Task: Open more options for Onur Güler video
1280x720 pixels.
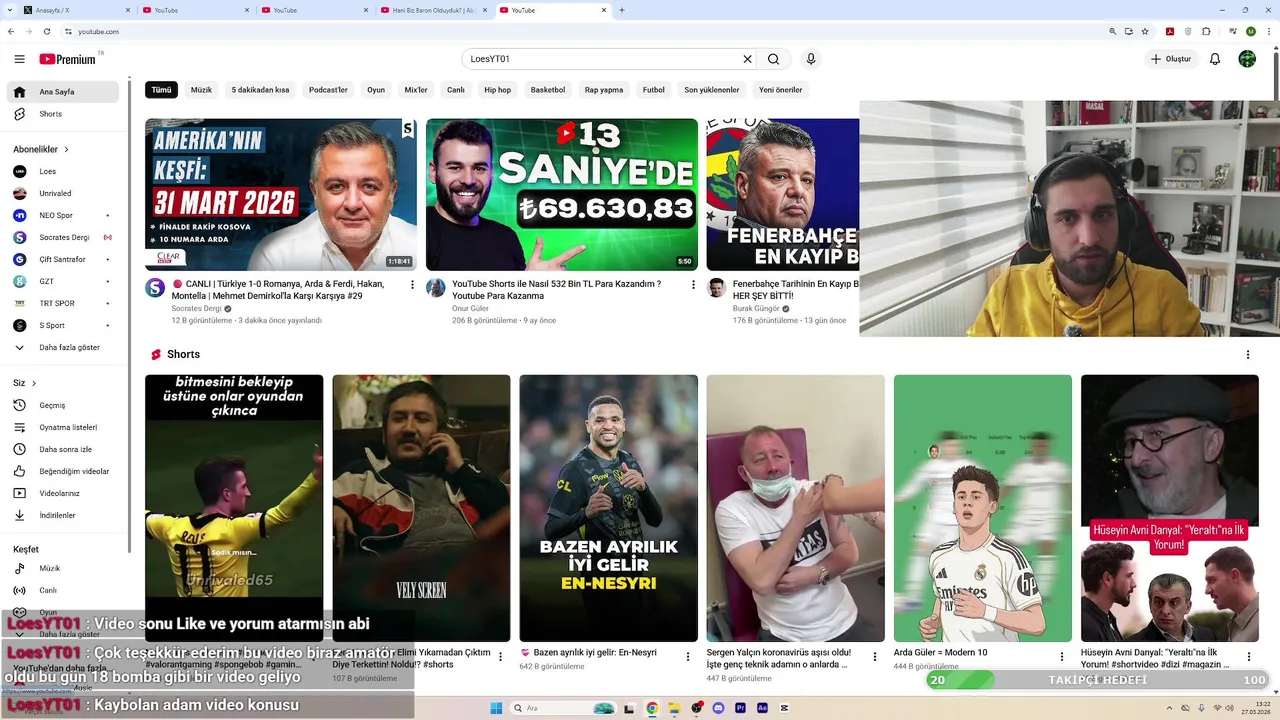Action: click(x=693, y=285)
